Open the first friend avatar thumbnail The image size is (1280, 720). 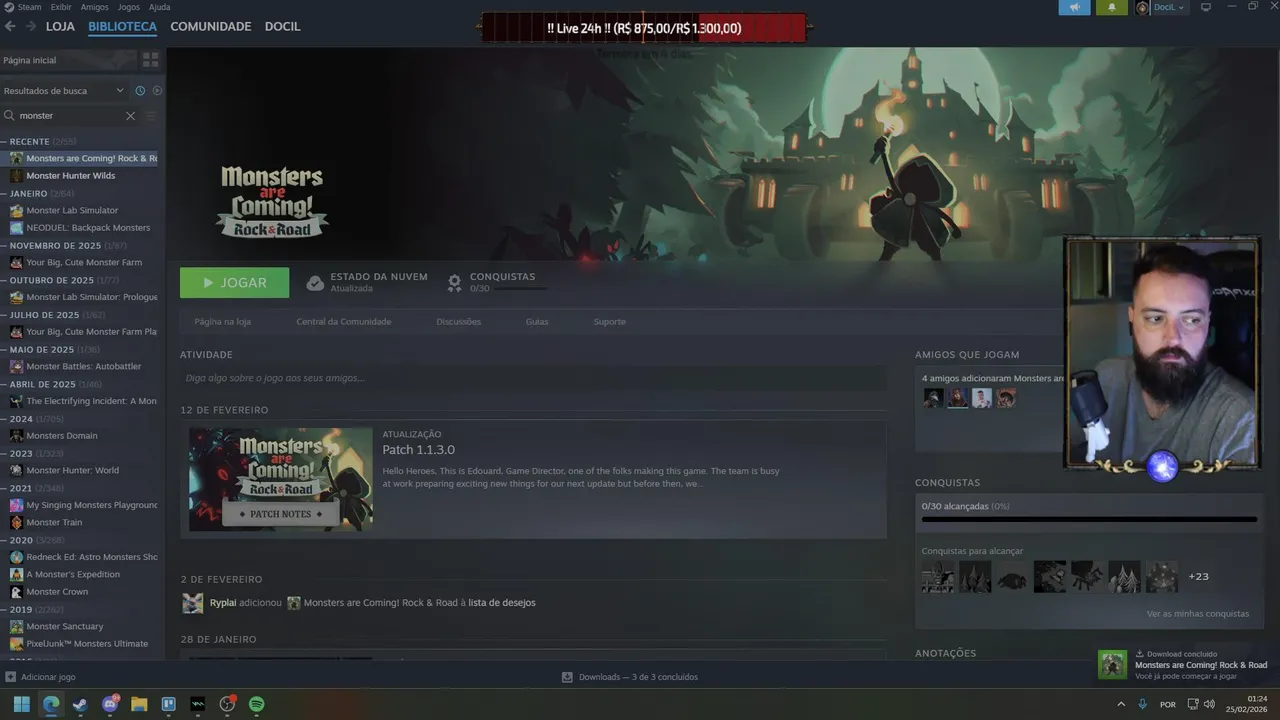click(933, 398)
